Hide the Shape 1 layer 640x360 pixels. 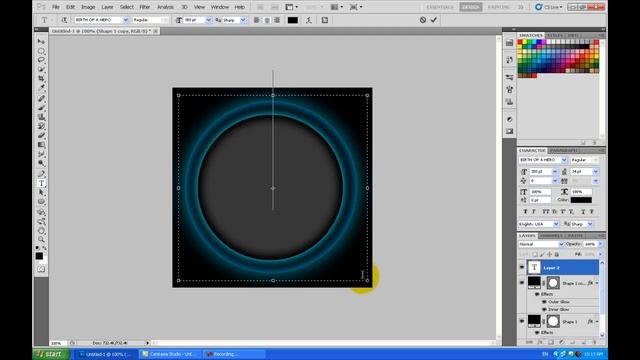[522, 321]
